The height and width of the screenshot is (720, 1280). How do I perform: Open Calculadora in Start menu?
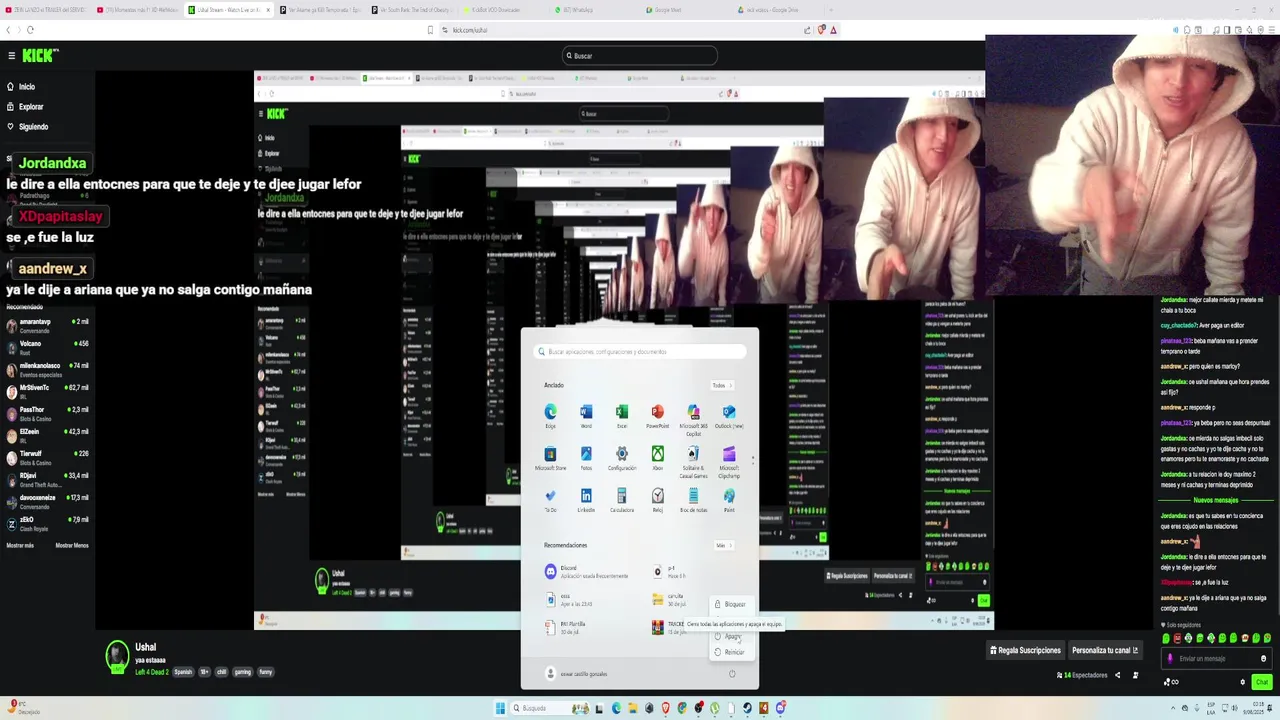(x=622, y=500)
